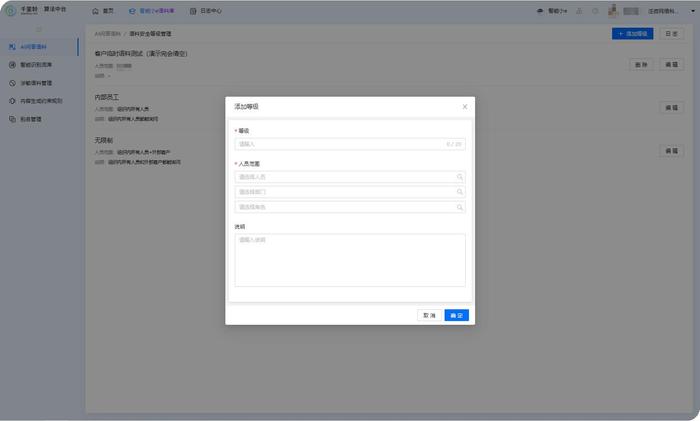Click the gear-like icon in the sidebar

[x=12, y=101]
